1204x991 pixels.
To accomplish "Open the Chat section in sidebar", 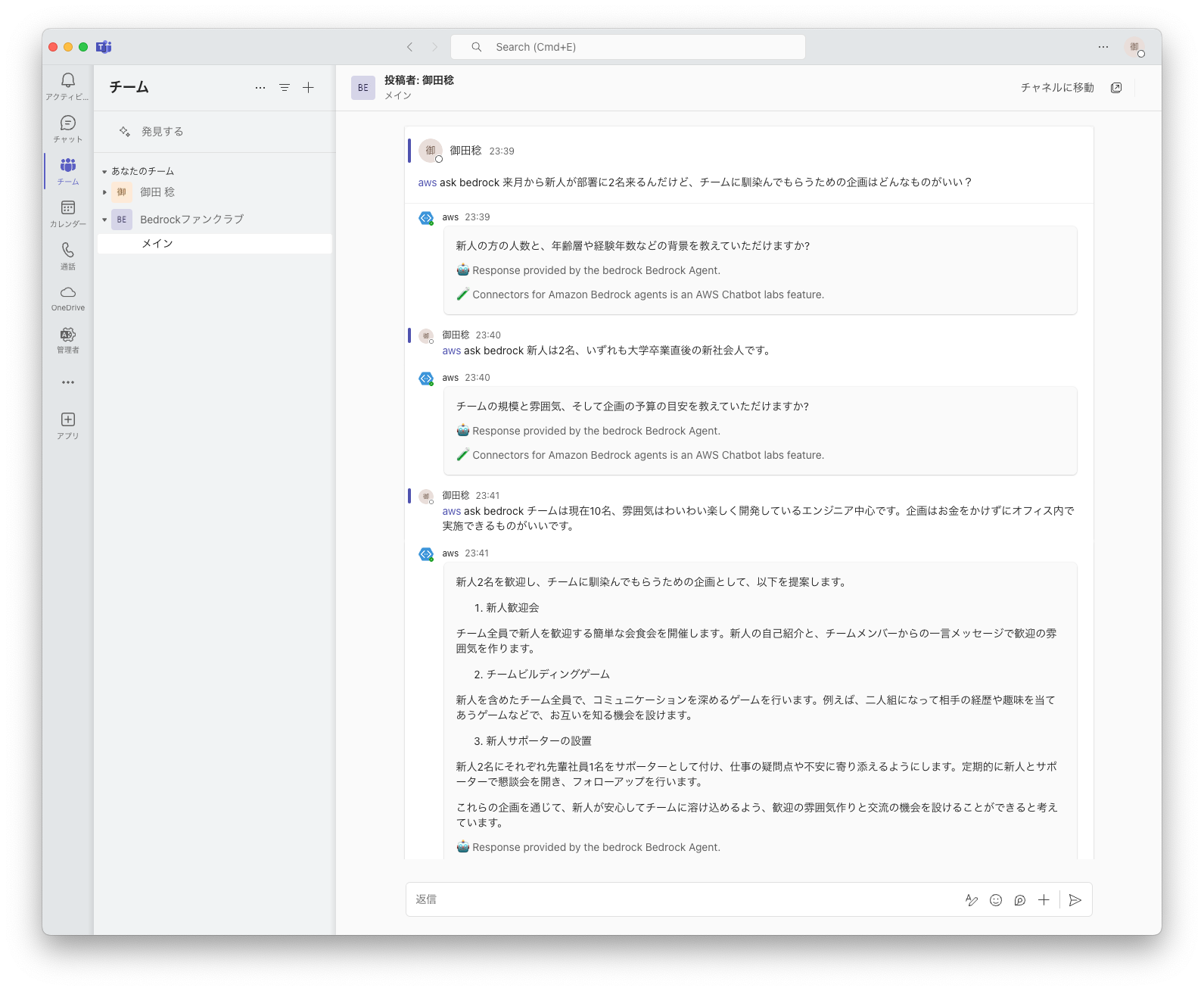I will [x=67, y=128].
